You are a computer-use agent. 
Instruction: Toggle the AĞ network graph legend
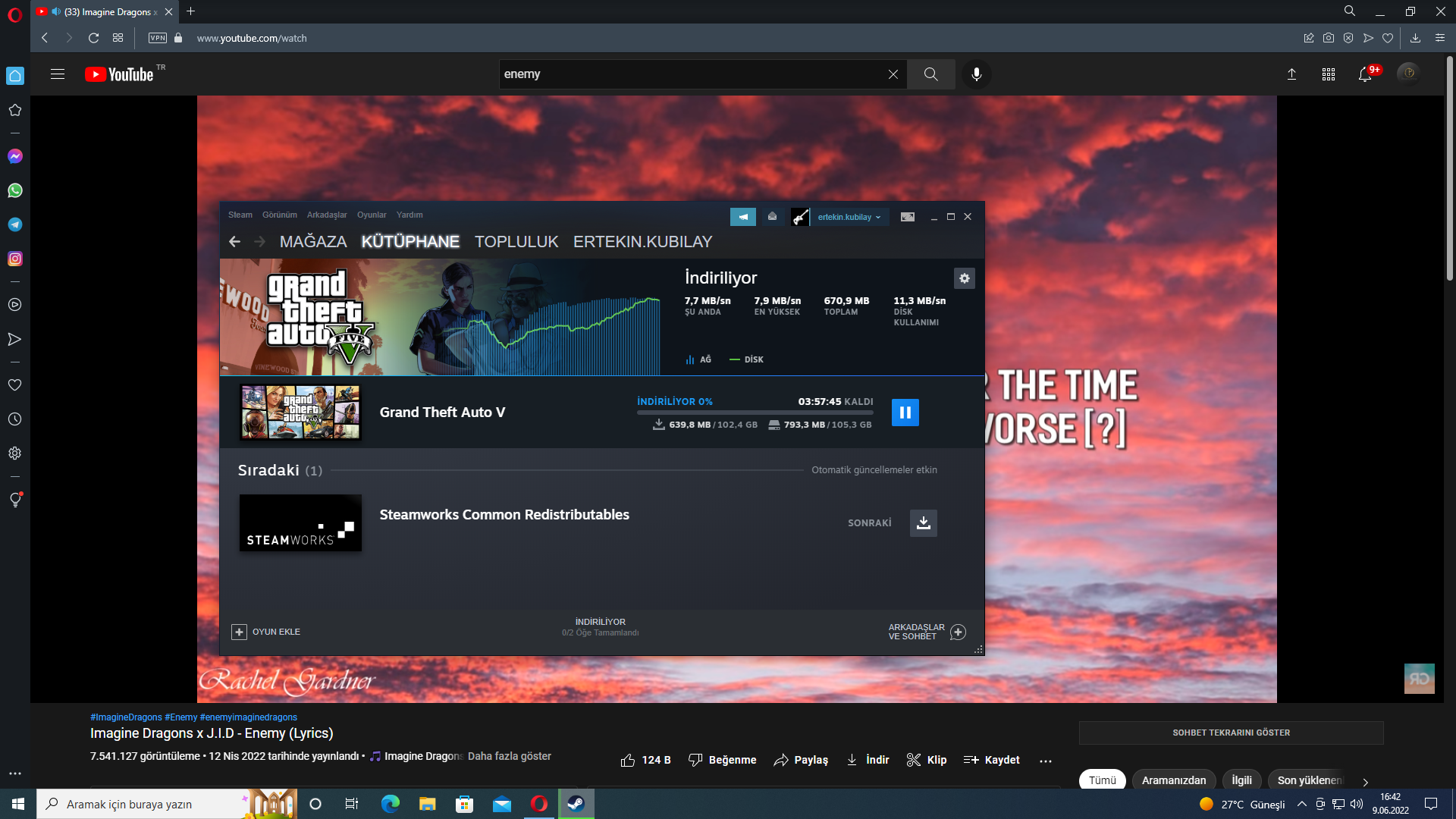pyautogui.click(x=698, y=359)
